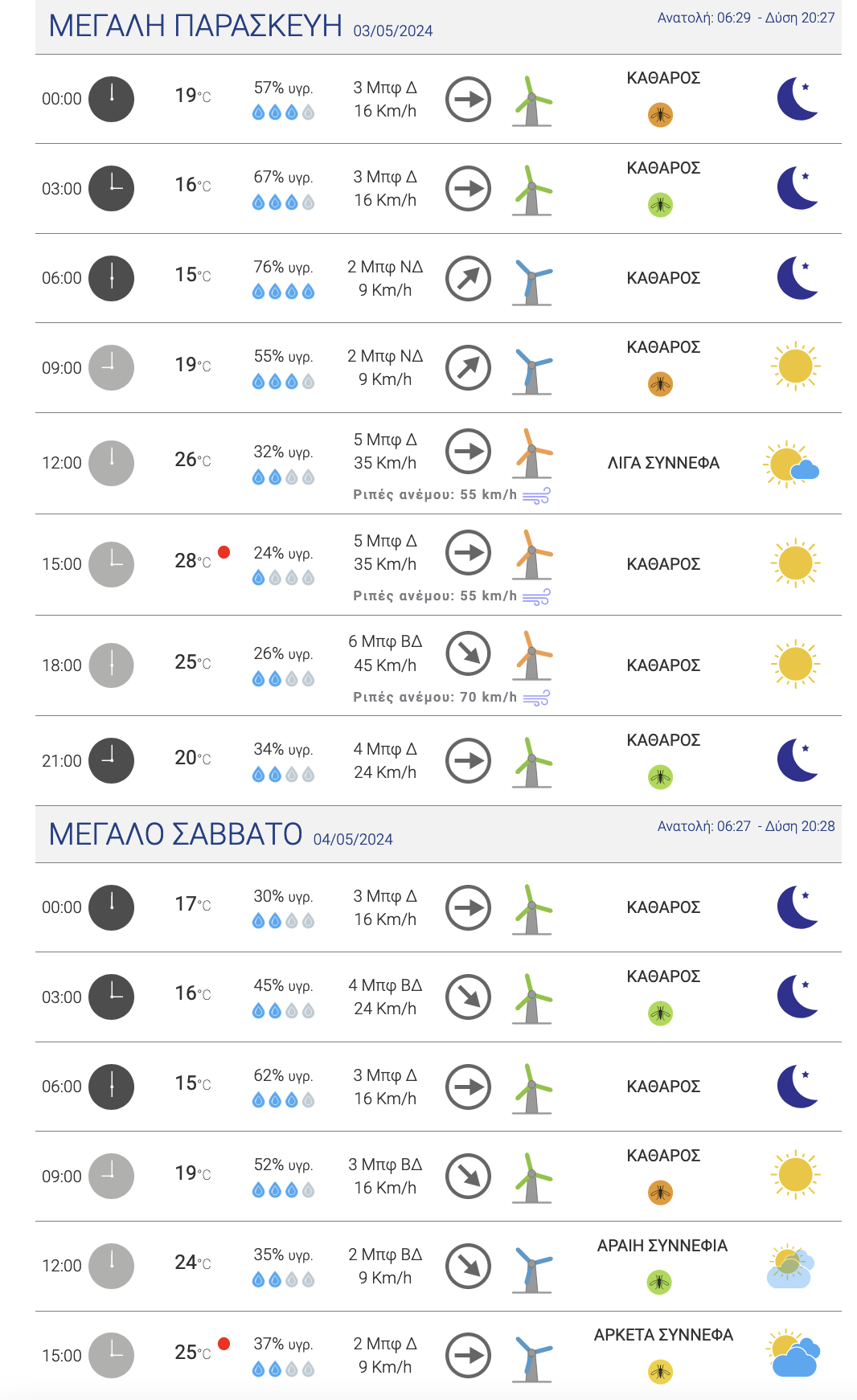Click the clock icon for Saturday 09:00

coord(111,1177)
